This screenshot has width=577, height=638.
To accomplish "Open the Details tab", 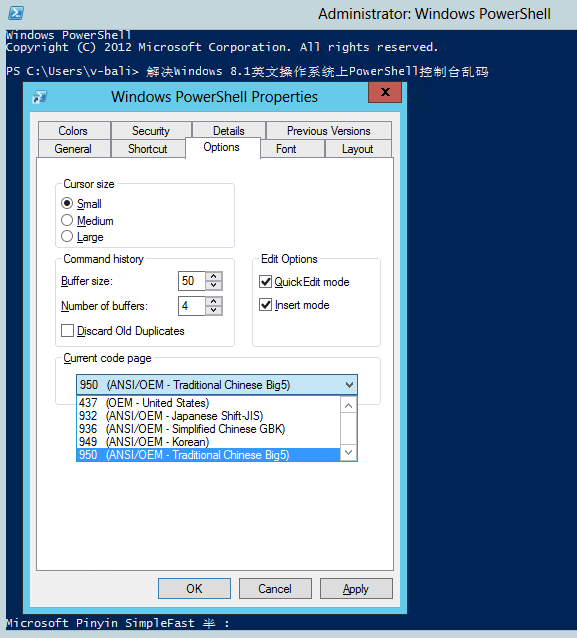I will pyautogui.click(x=229, y=131).
